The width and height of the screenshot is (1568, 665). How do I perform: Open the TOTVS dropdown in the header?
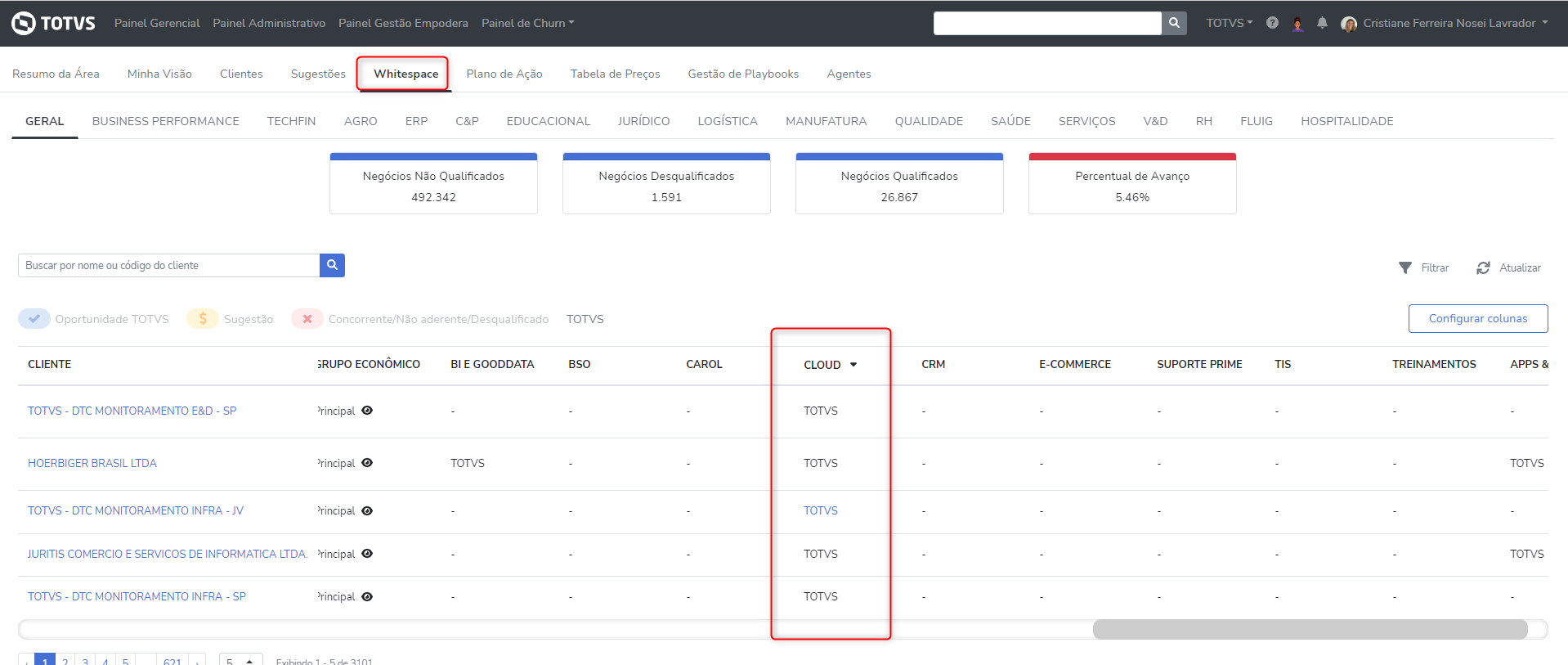(x=1230, y=23)
